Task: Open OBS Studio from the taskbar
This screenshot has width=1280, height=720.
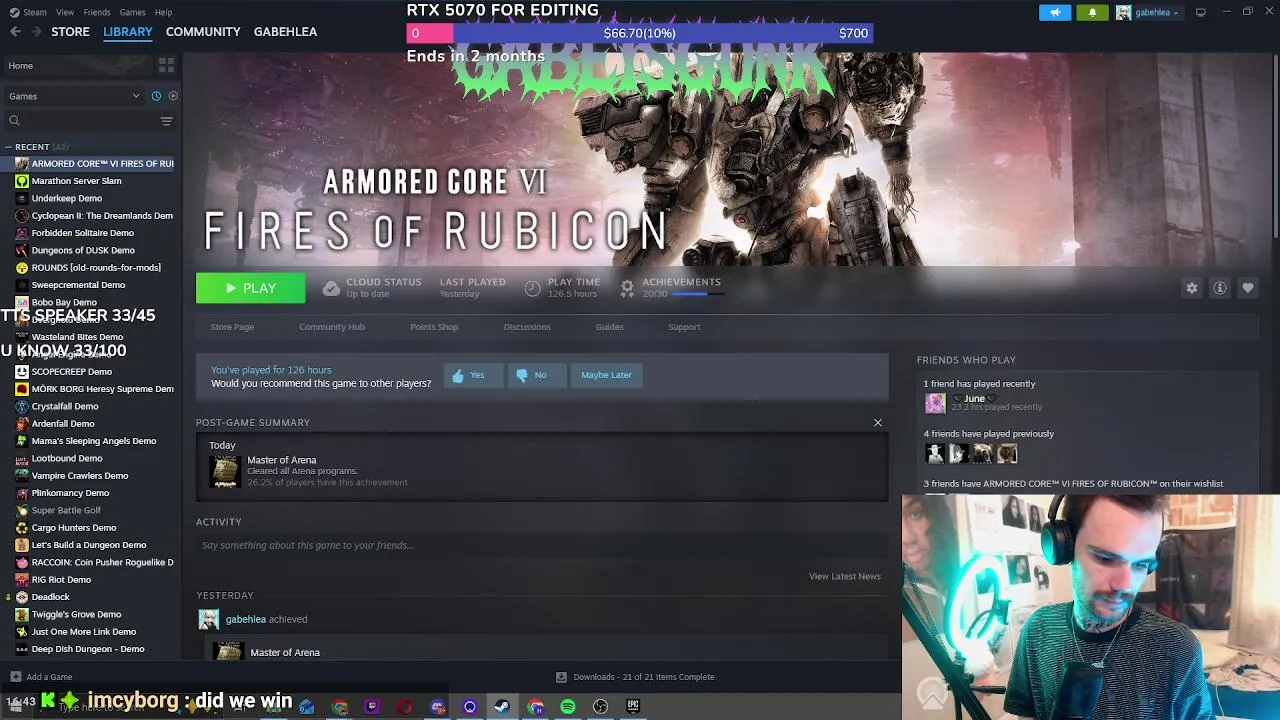Action: click(x=600, y=707)
